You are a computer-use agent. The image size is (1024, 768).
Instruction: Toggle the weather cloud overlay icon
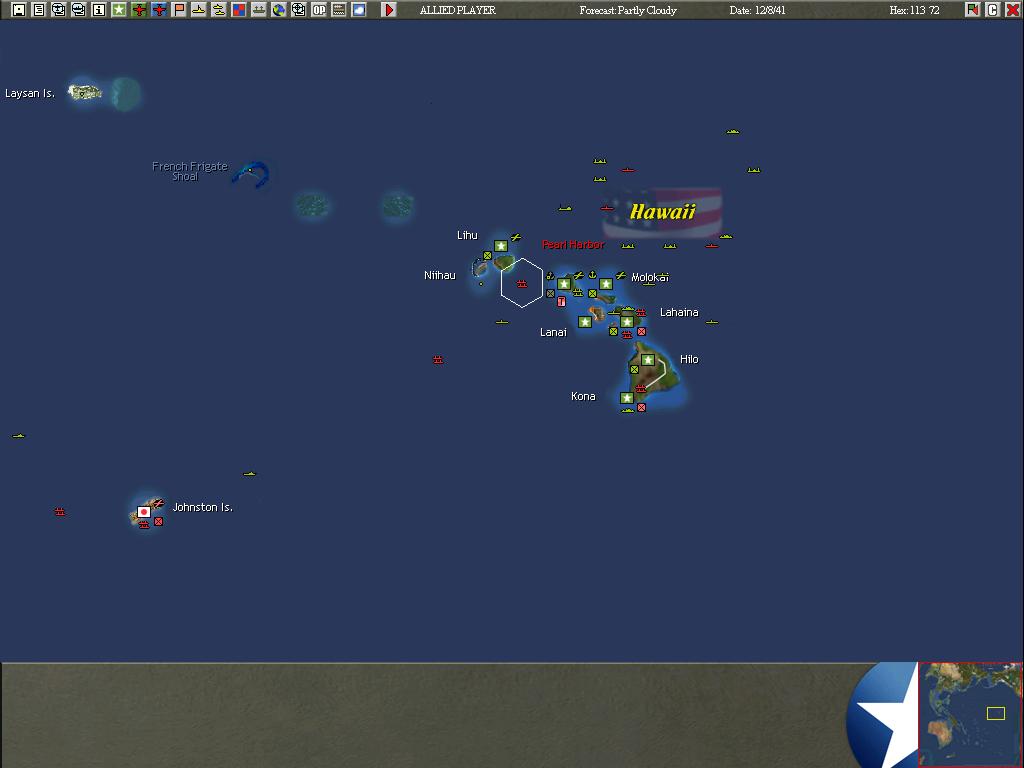[x=357, y=9]
